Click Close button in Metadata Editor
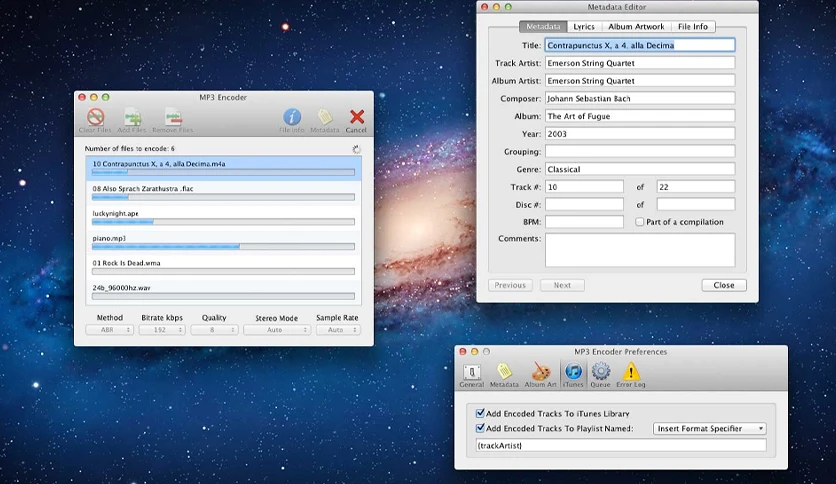Image resolution: width=836 pixels, height=484 pixels. [x=724, y=285]
